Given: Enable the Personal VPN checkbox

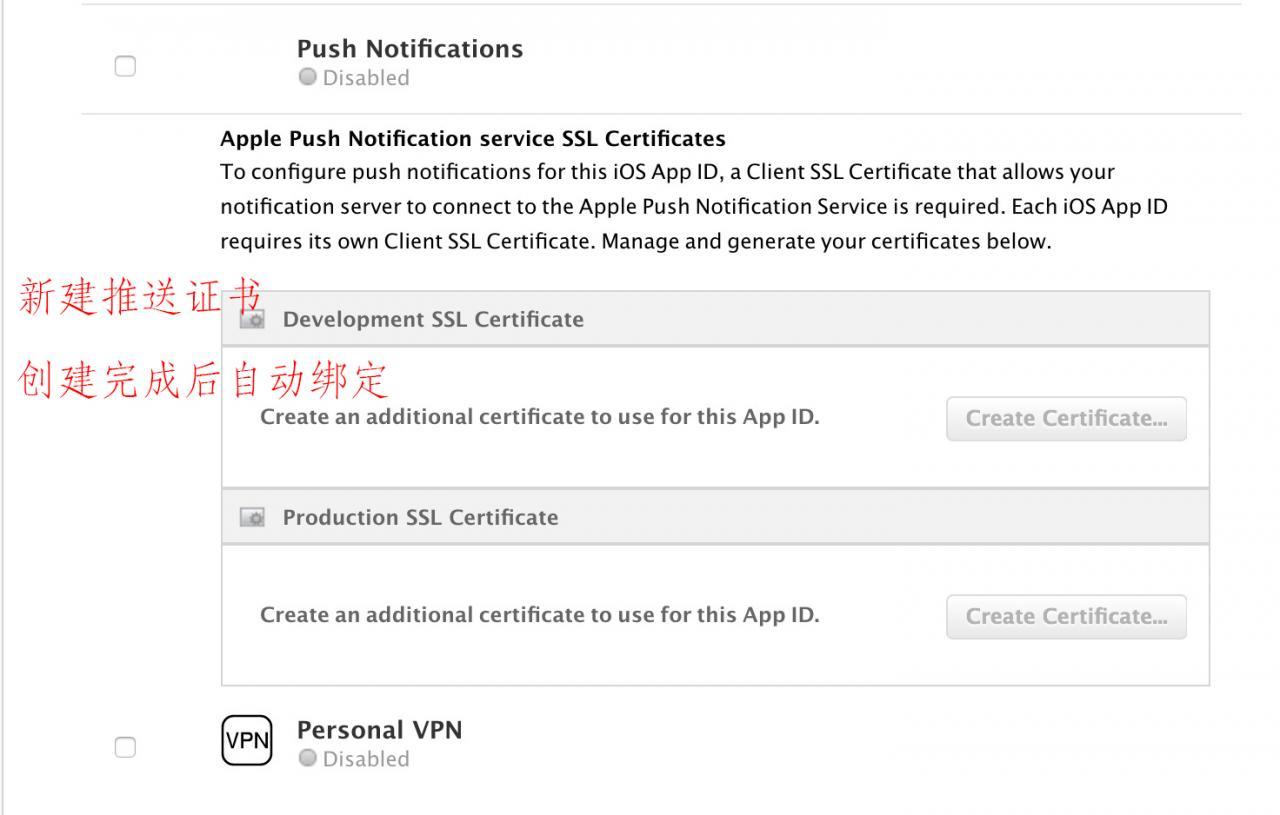Looking at the screenshot, I should pos(125,747).
